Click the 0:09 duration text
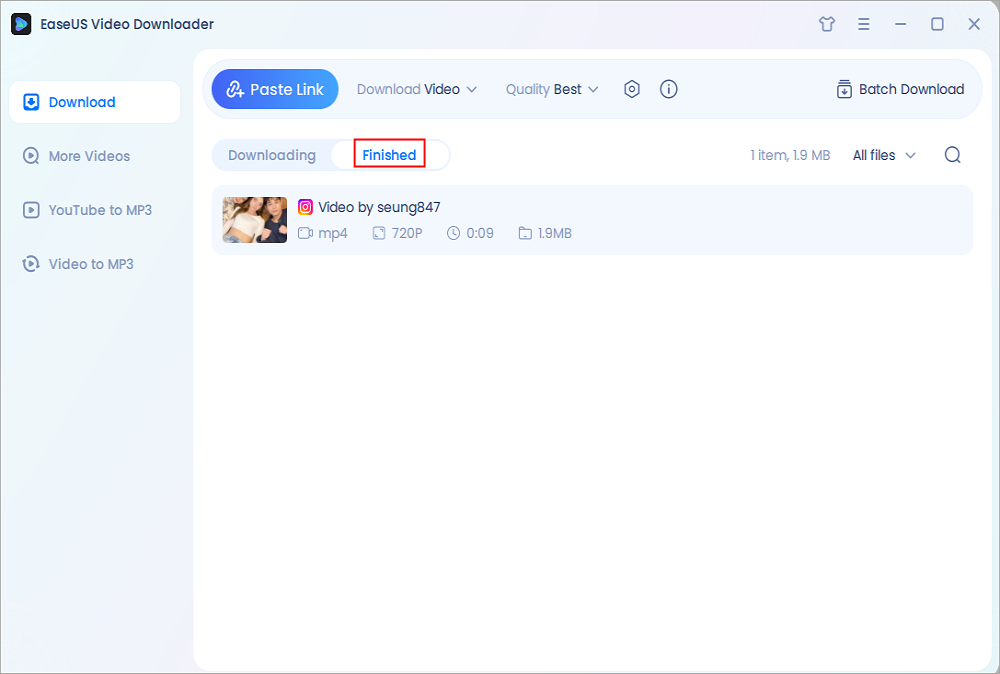This screenshot has height=674, width=1000. (x=480, y=233)
